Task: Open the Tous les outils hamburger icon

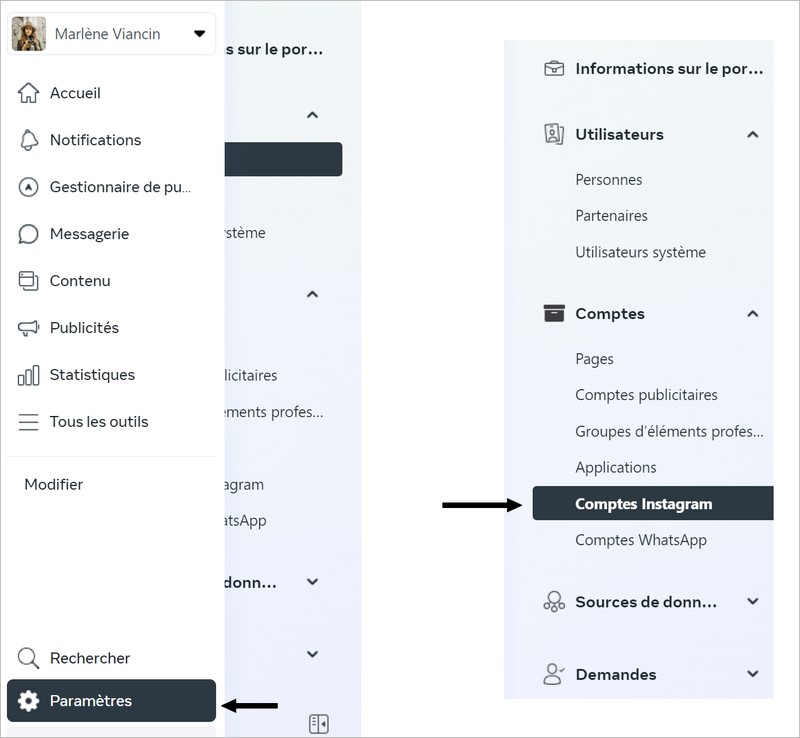Action: pyautogui.click(x=29, y=422)
